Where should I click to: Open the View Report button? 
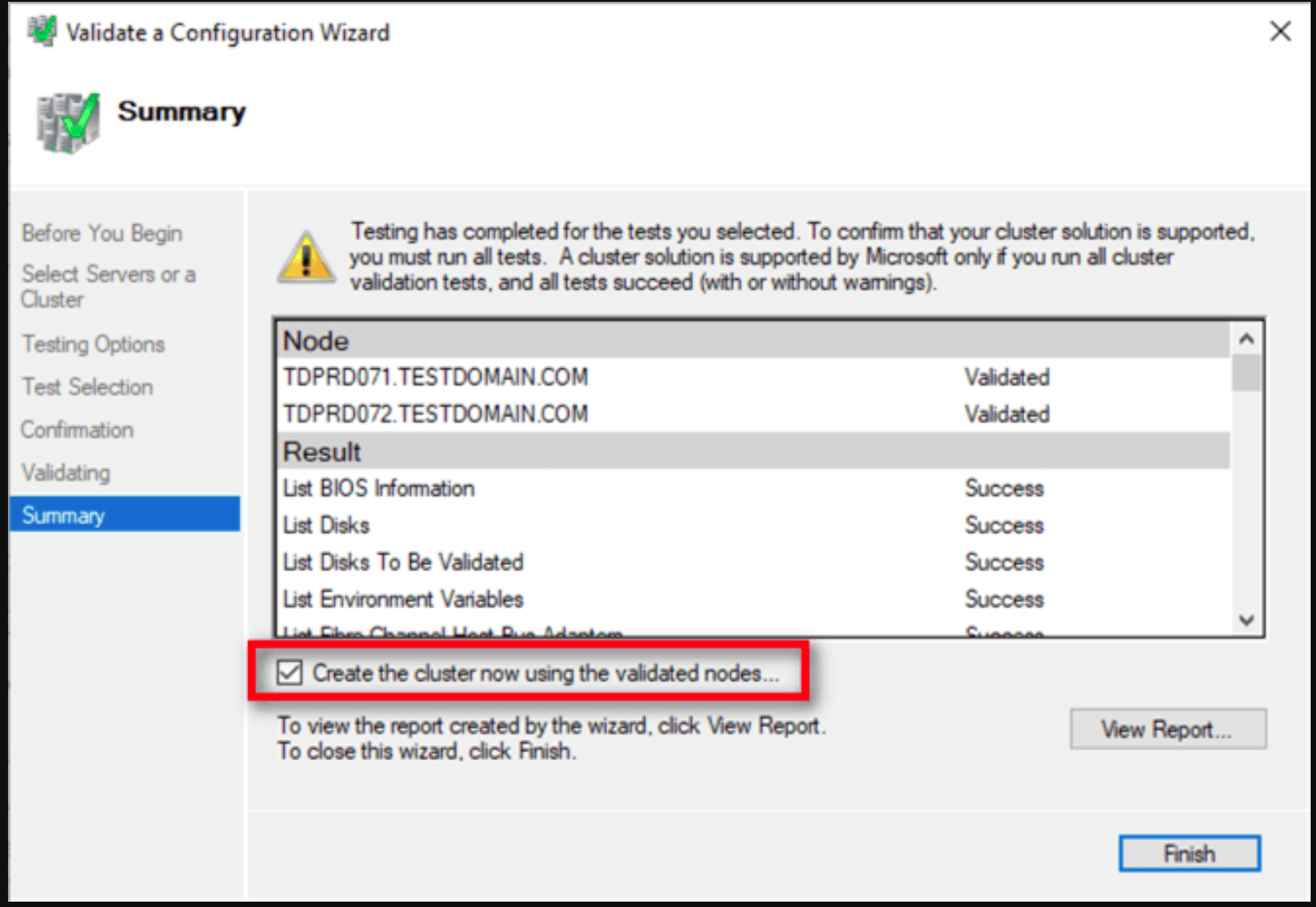coord(1167,729)
